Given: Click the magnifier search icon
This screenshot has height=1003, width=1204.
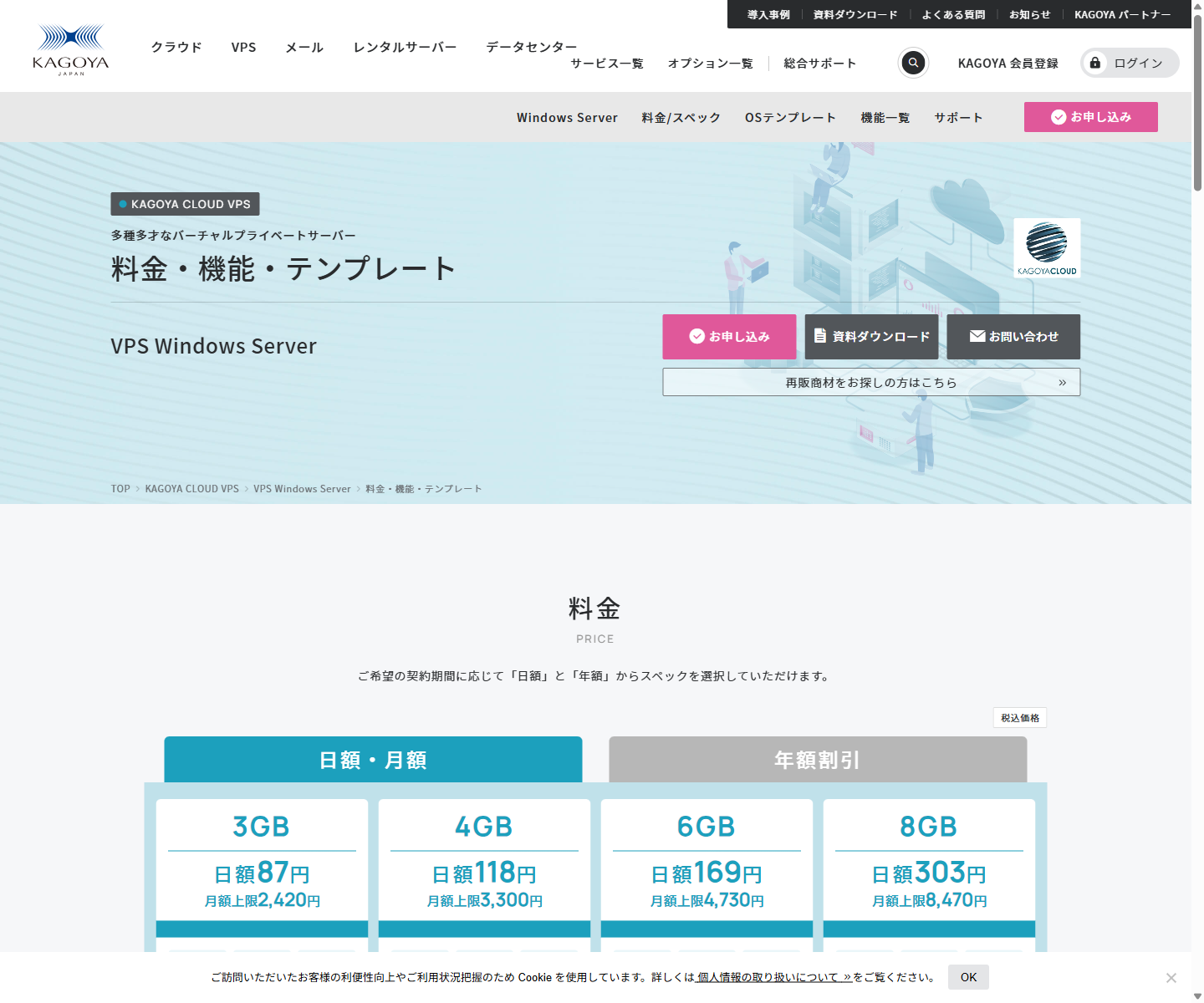Looking at the screenshot, I should coord(913,63).
